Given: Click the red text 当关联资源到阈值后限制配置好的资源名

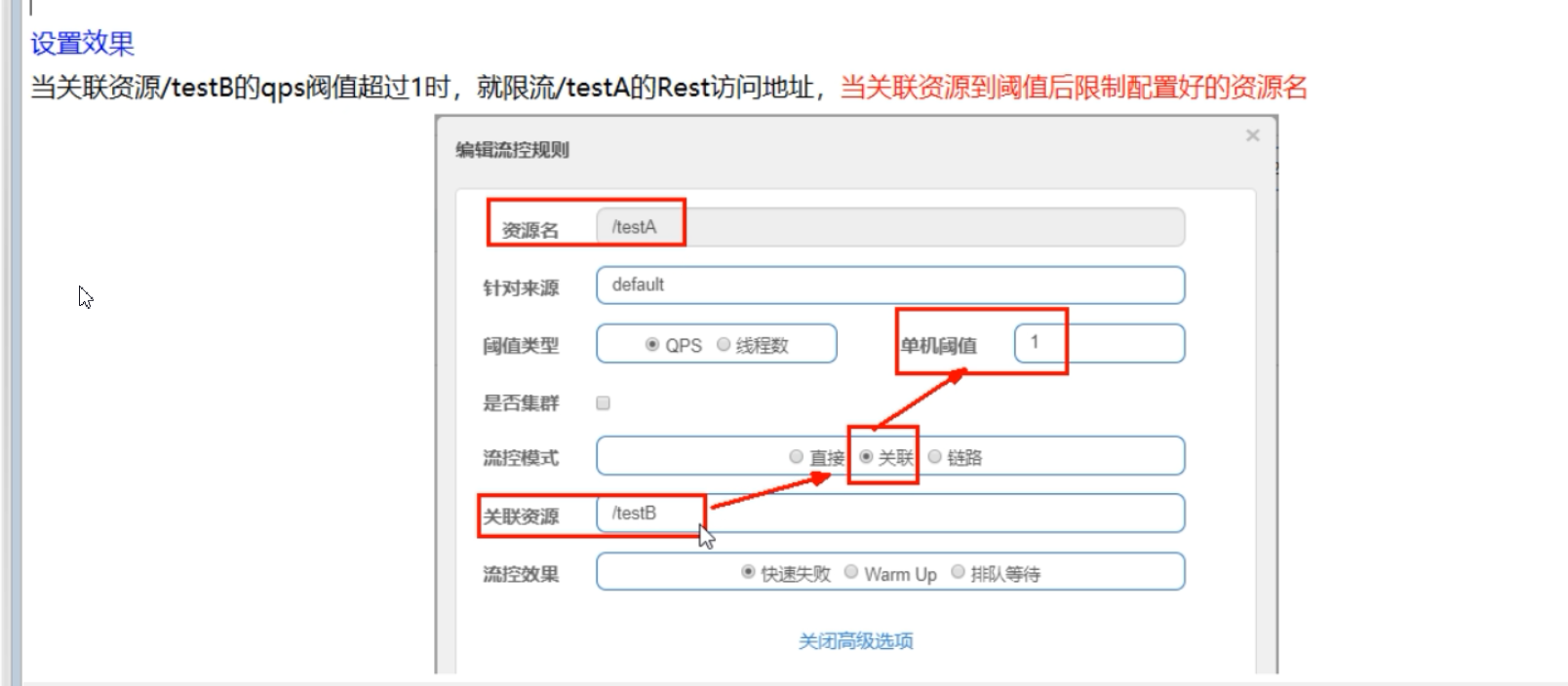Looking at the screenshot, I should point(1074,88).
